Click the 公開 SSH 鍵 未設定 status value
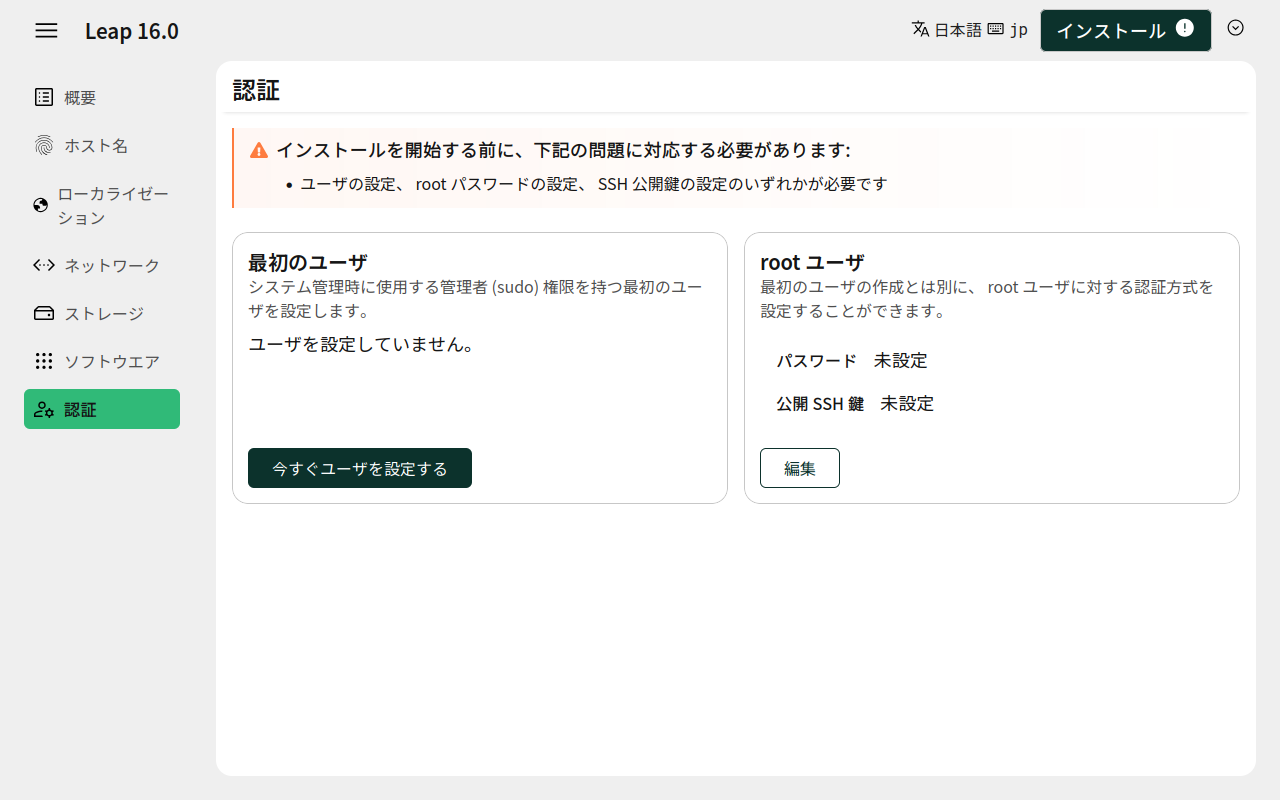Screen dimensions: 1280x800 pyautogui.click(x=907, y=404)
